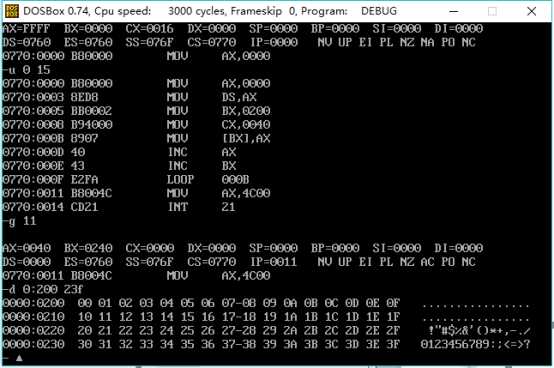Click memory dump row 0000:0210
Viewport: 554px width, 368px height.
pos(266,317)
